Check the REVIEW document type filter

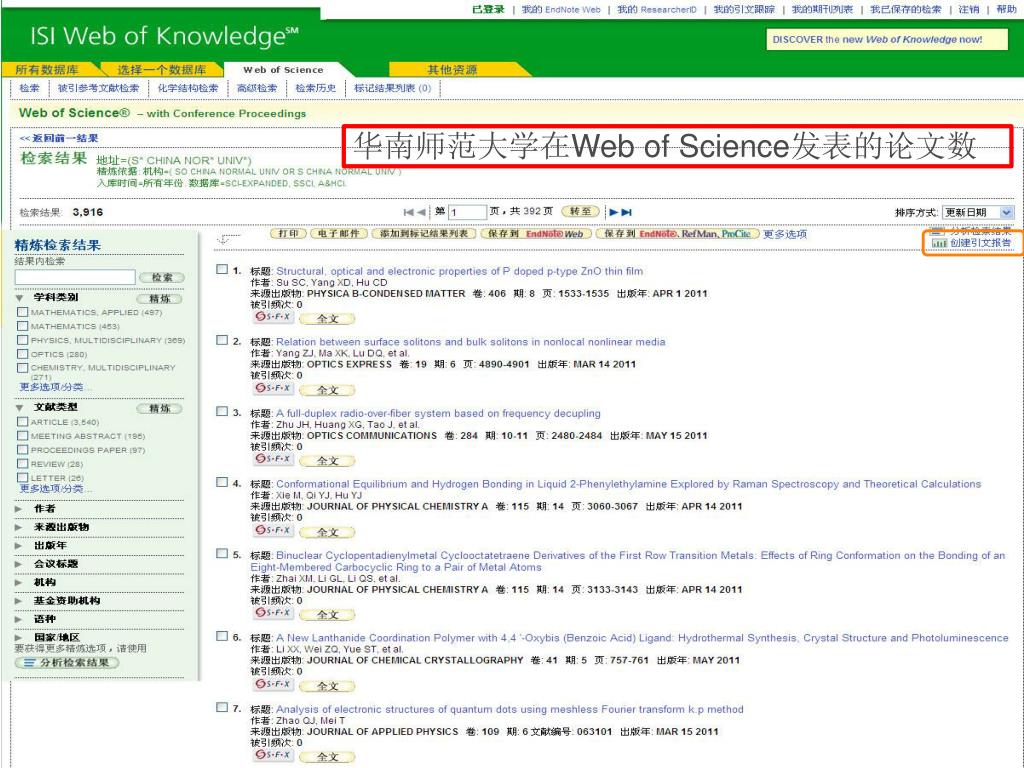click(x=23, y=464)
